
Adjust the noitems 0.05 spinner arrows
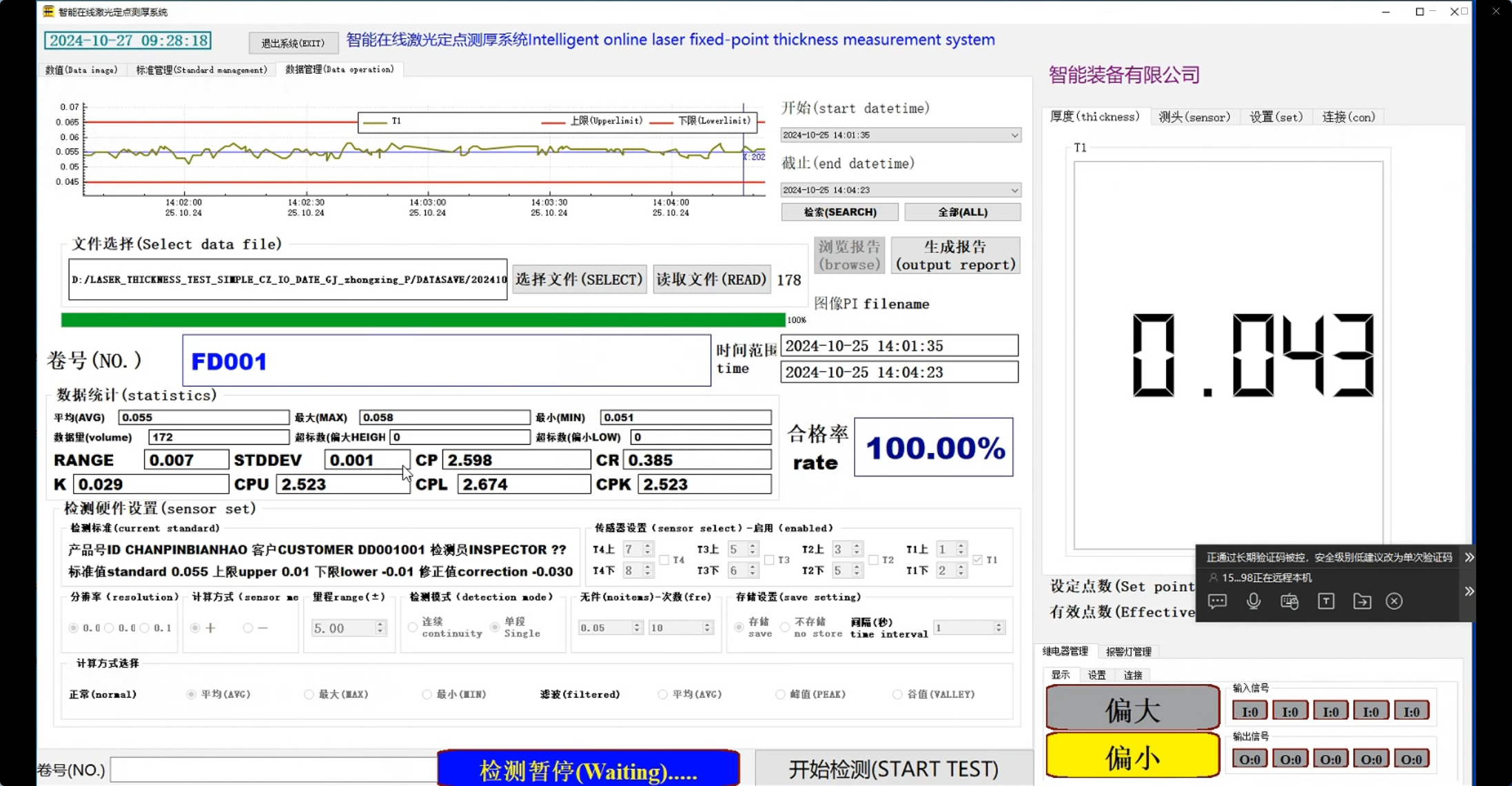pyautogui.click(x=637, y=627)
